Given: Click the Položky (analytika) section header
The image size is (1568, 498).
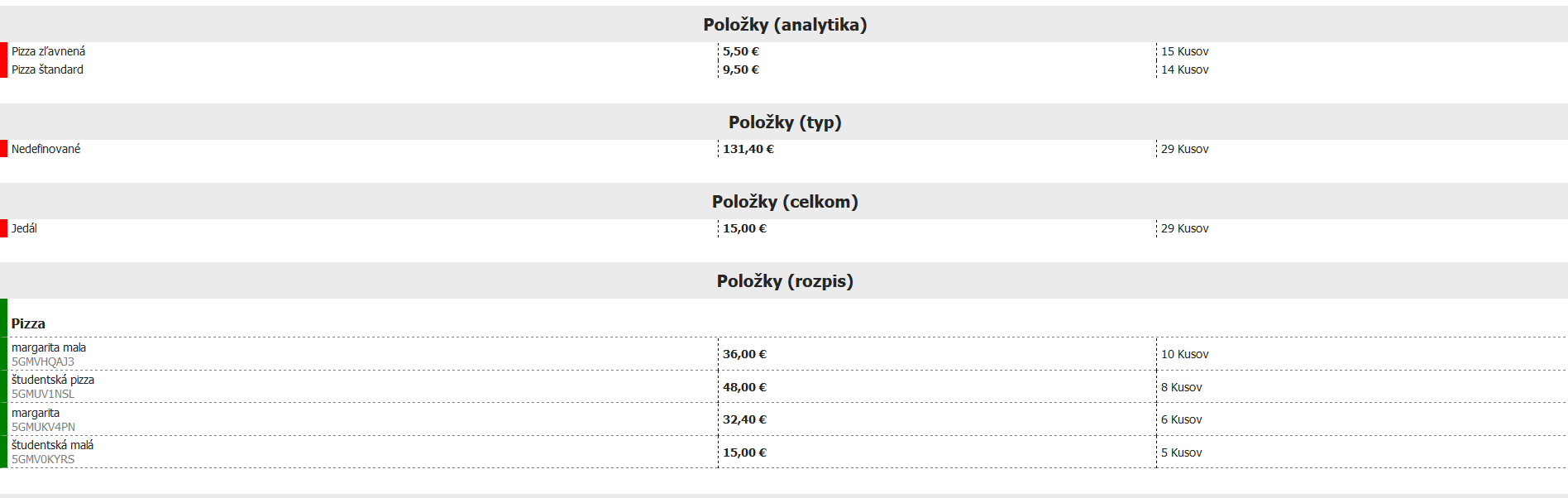Looking at the screenshot, I should click(x=785, y=25).
